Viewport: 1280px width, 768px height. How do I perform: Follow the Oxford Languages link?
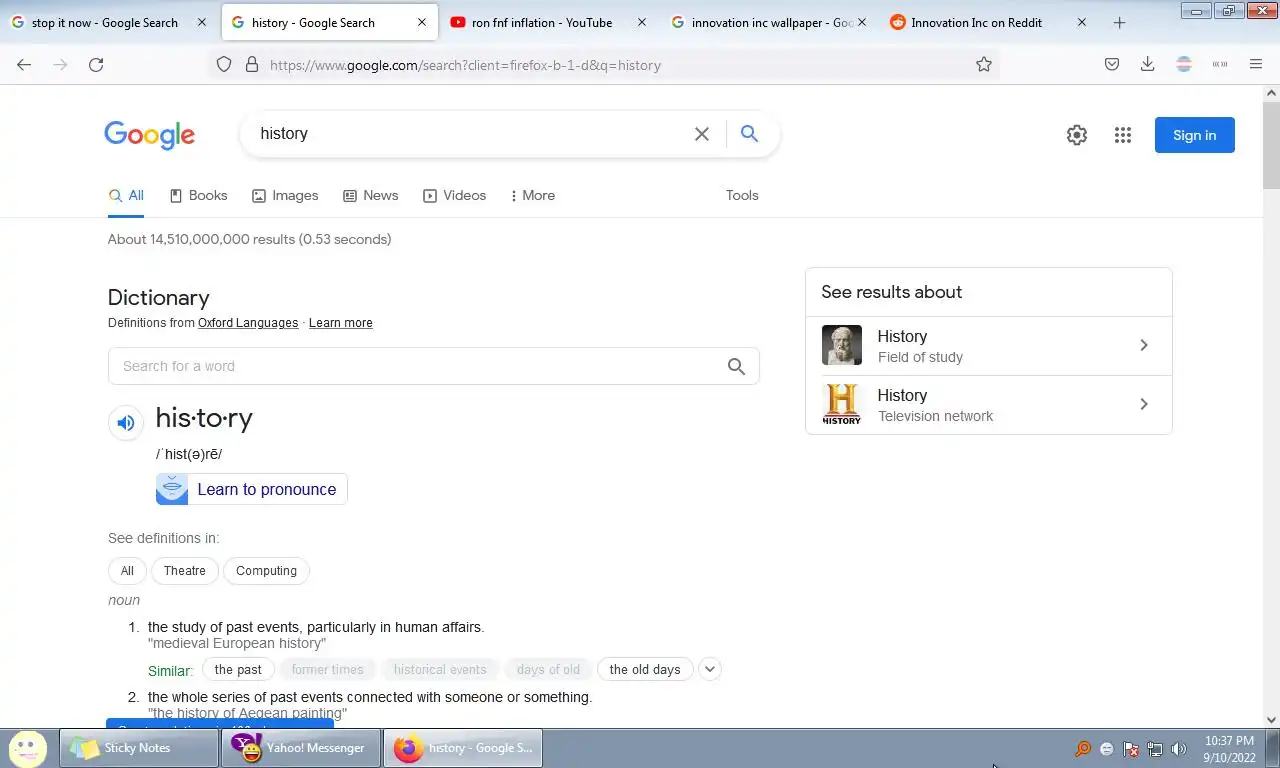248,323
